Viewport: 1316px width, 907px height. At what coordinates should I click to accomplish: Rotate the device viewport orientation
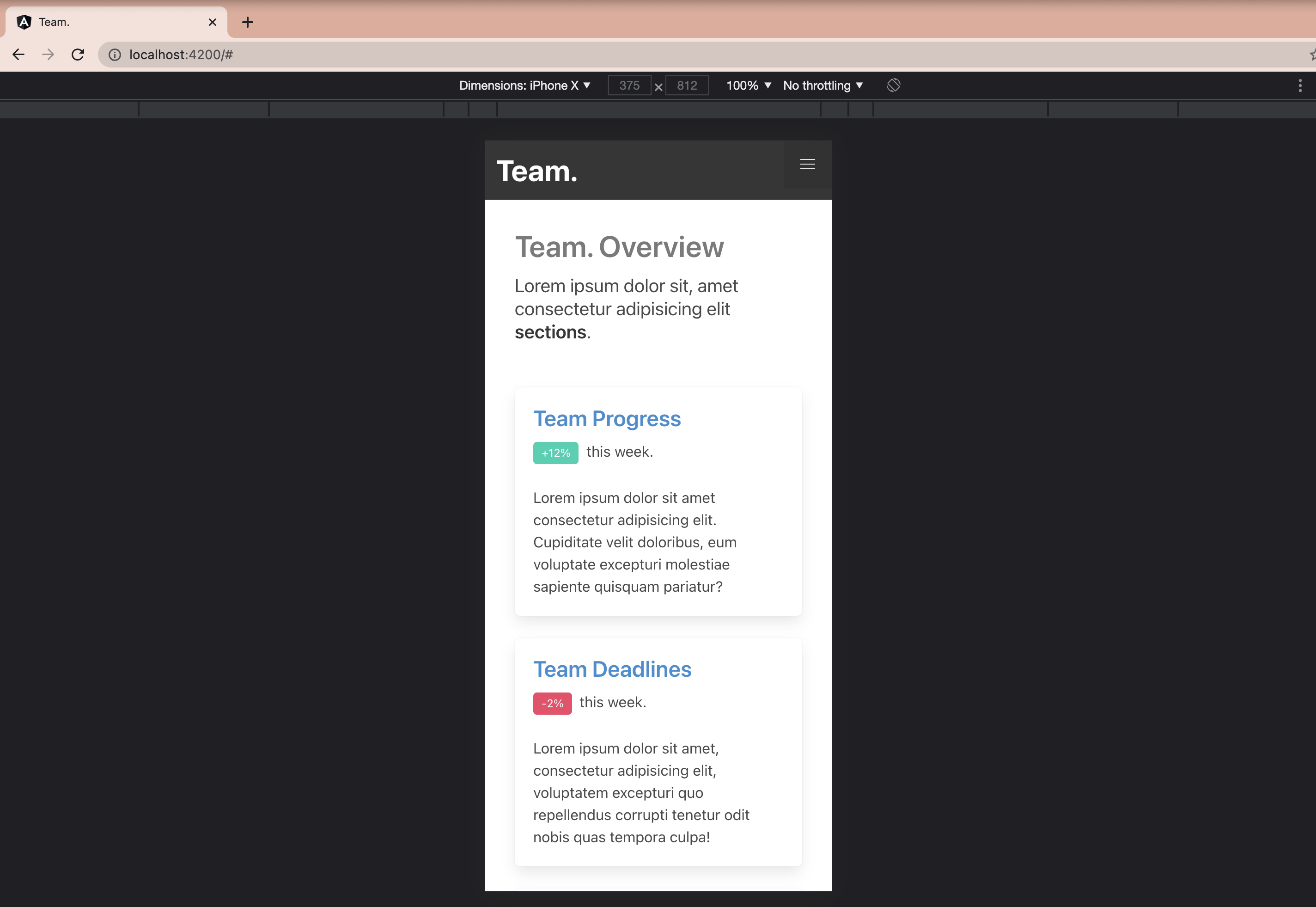point(893,85)
